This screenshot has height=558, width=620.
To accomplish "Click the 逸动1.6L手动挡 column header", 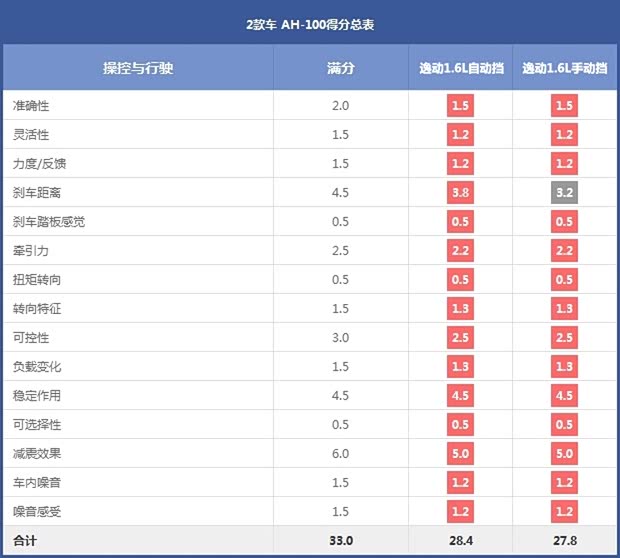I will click(564, 68).
